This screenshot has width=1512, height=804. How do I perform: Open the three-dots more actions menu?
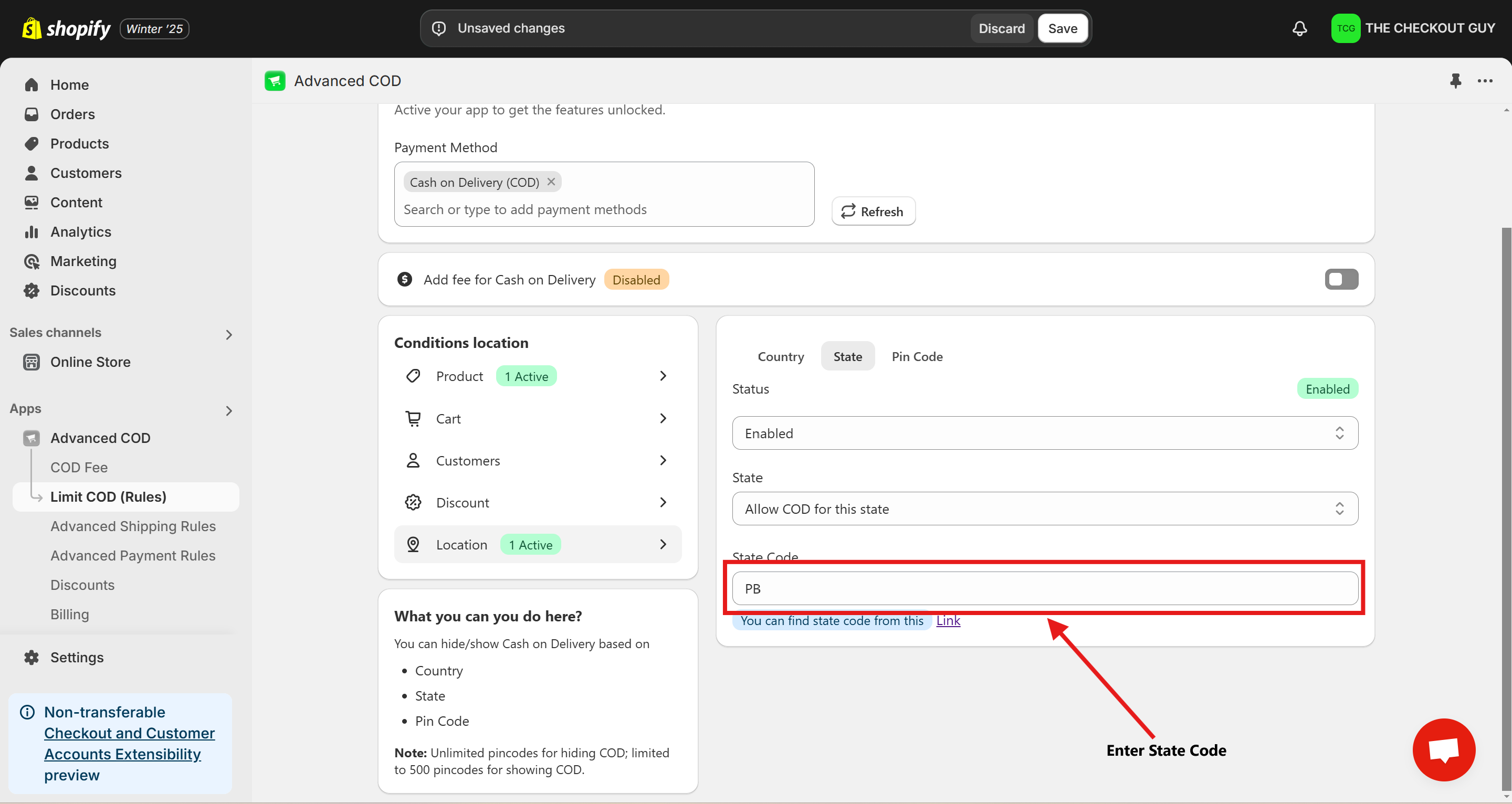(x=1484, y=80)
